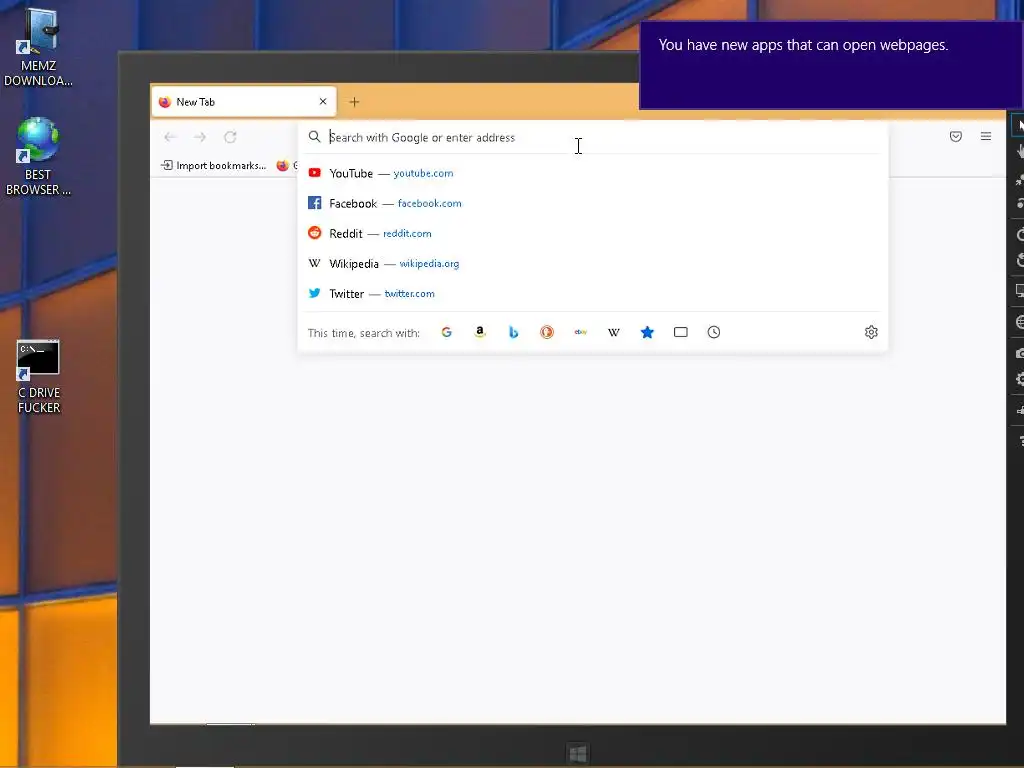Click the Reddit favicon in suggestions

click(315, 232)
